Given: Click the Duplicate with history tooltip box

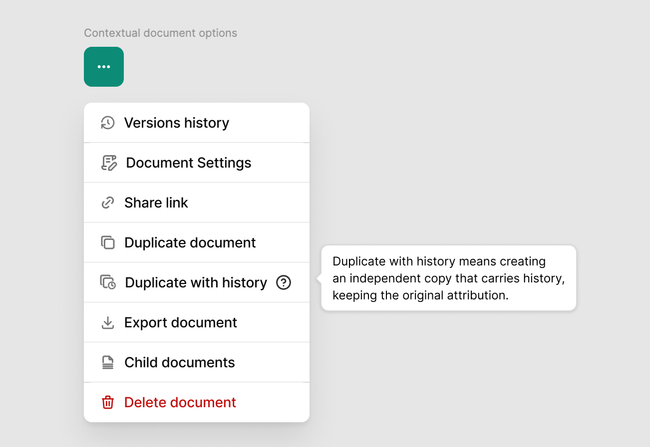Looking at the screenshot, I should 448,278.
